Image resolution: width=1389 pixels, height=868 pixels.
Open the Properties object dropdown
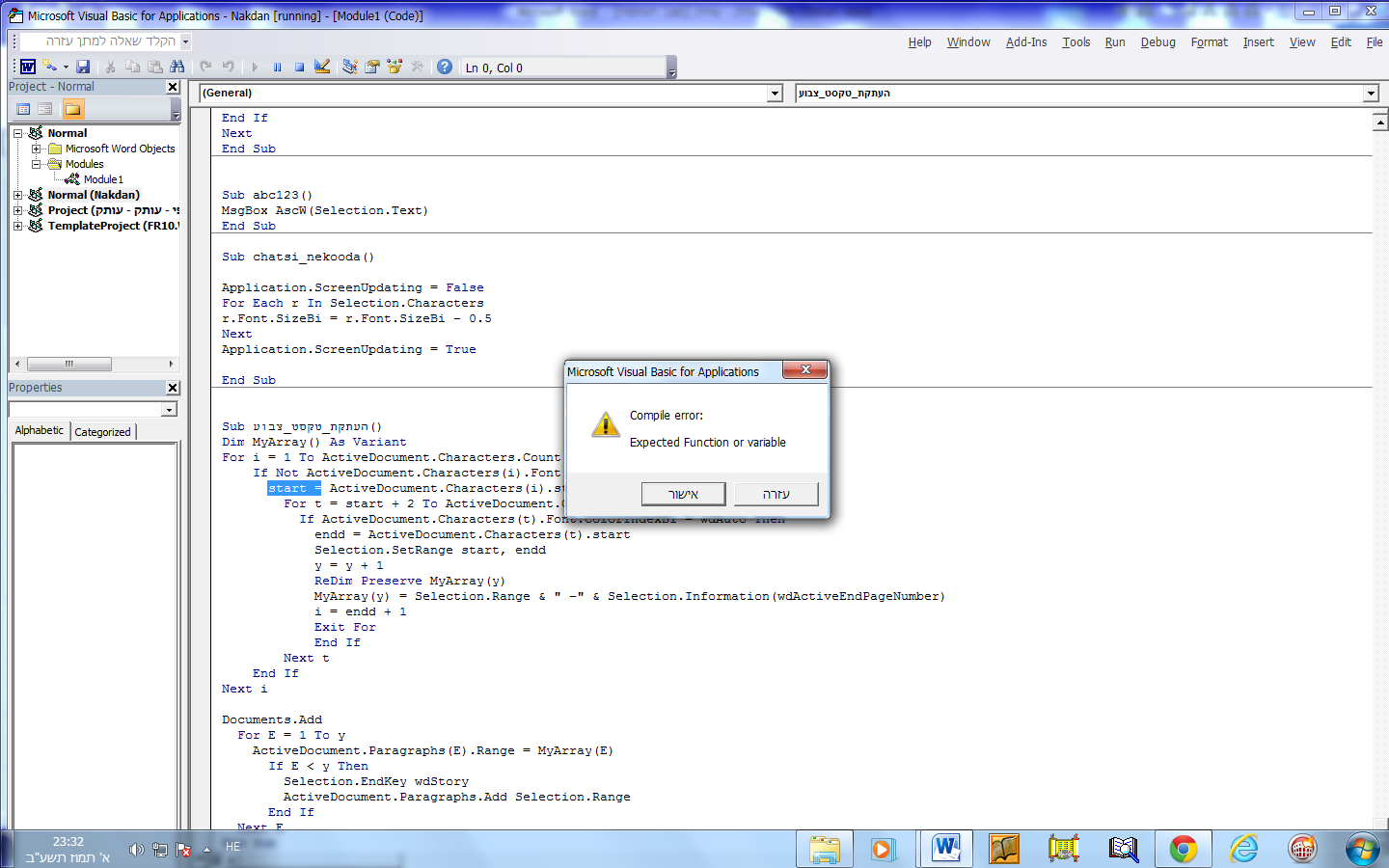click(x=170, y=409)
